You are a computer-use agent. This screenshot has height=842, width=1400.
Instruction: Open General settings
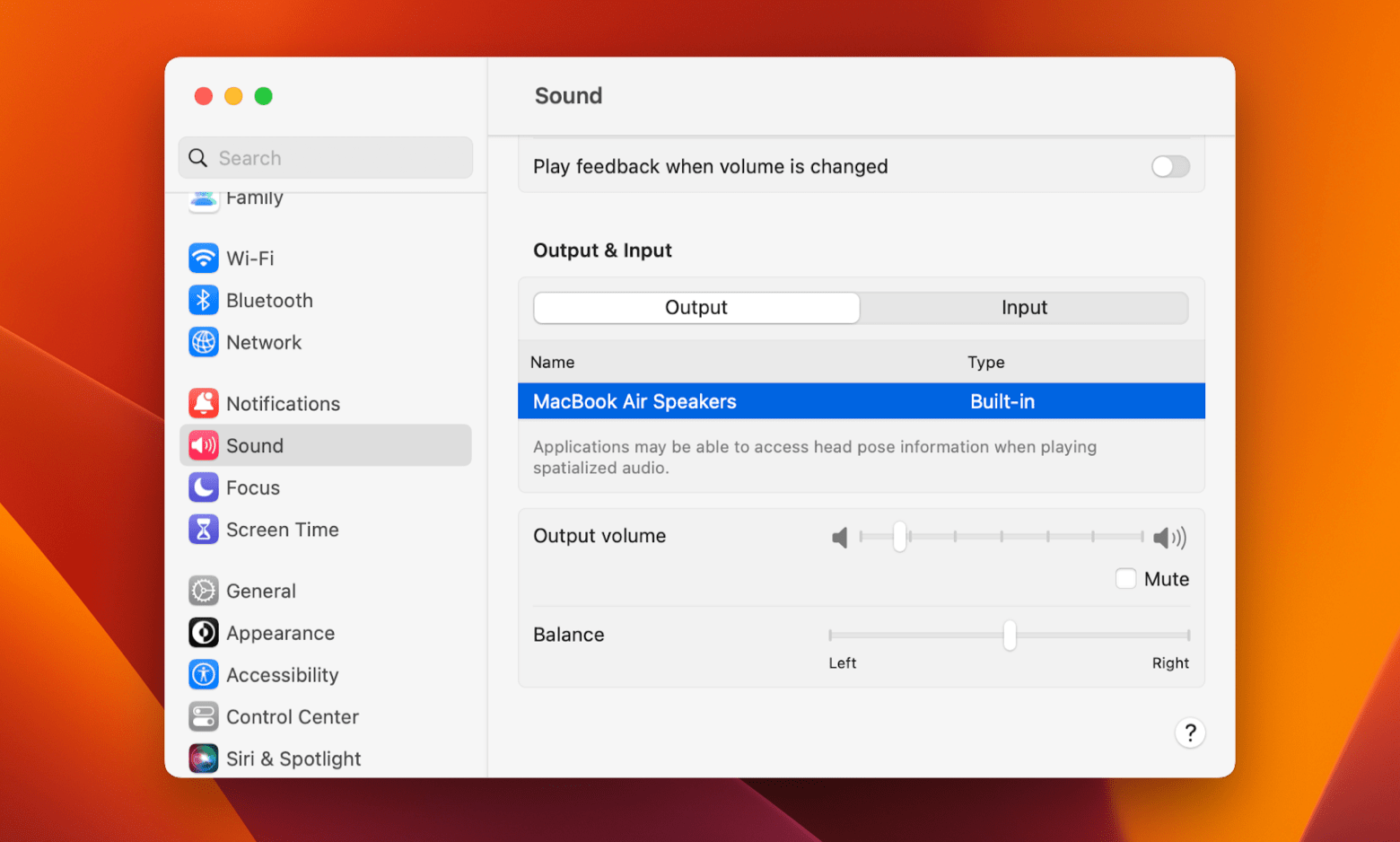pyautogui.click(x=260, y=591)
